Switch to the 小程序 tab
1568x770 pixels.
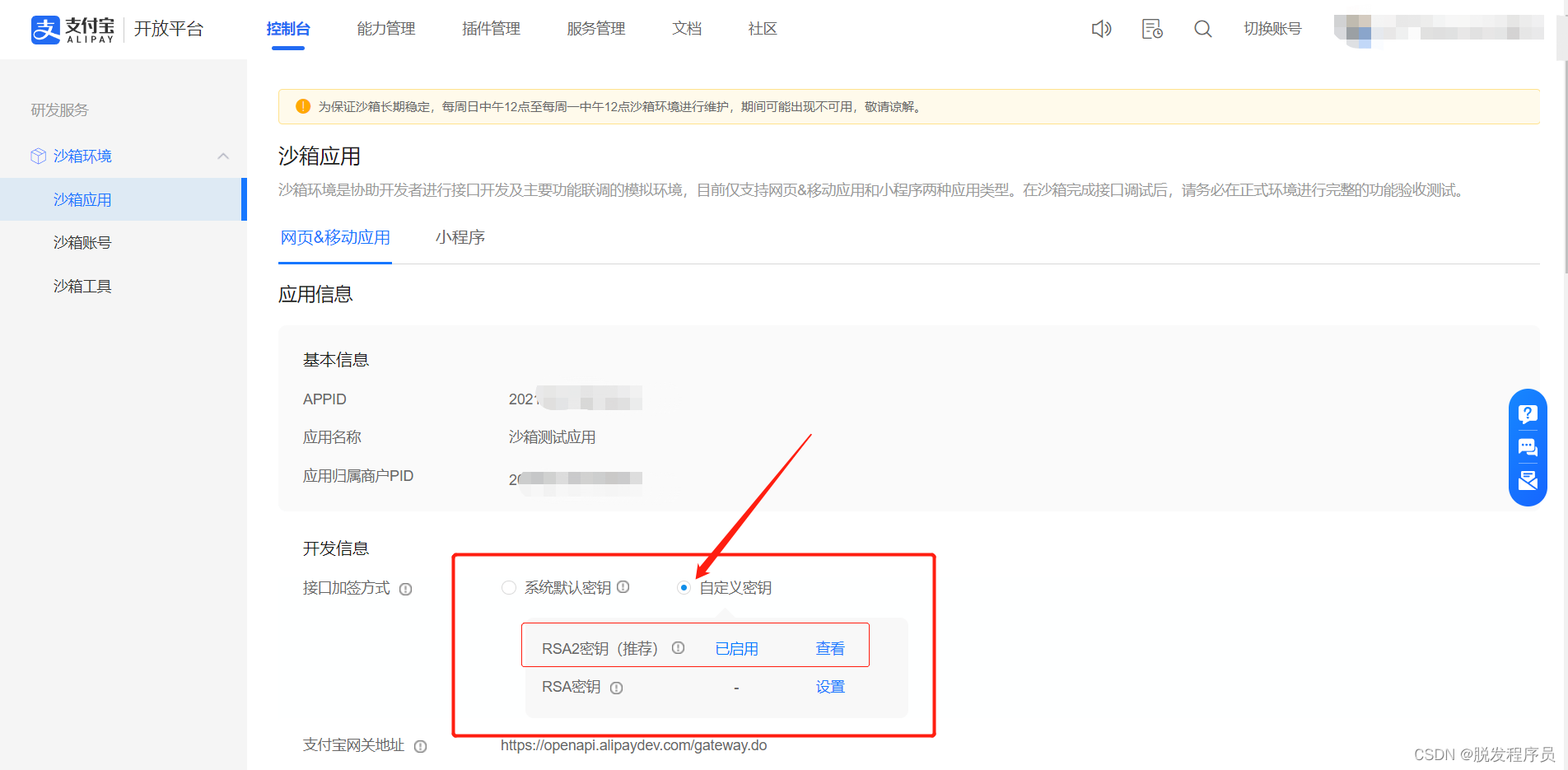point(460,238)
